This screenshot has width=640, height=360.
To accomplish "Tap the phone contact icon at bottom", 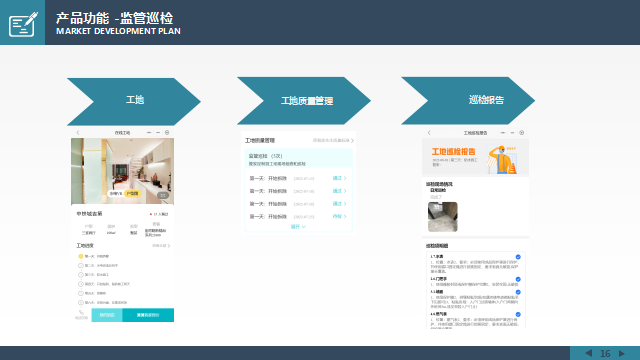I will 81,314.
